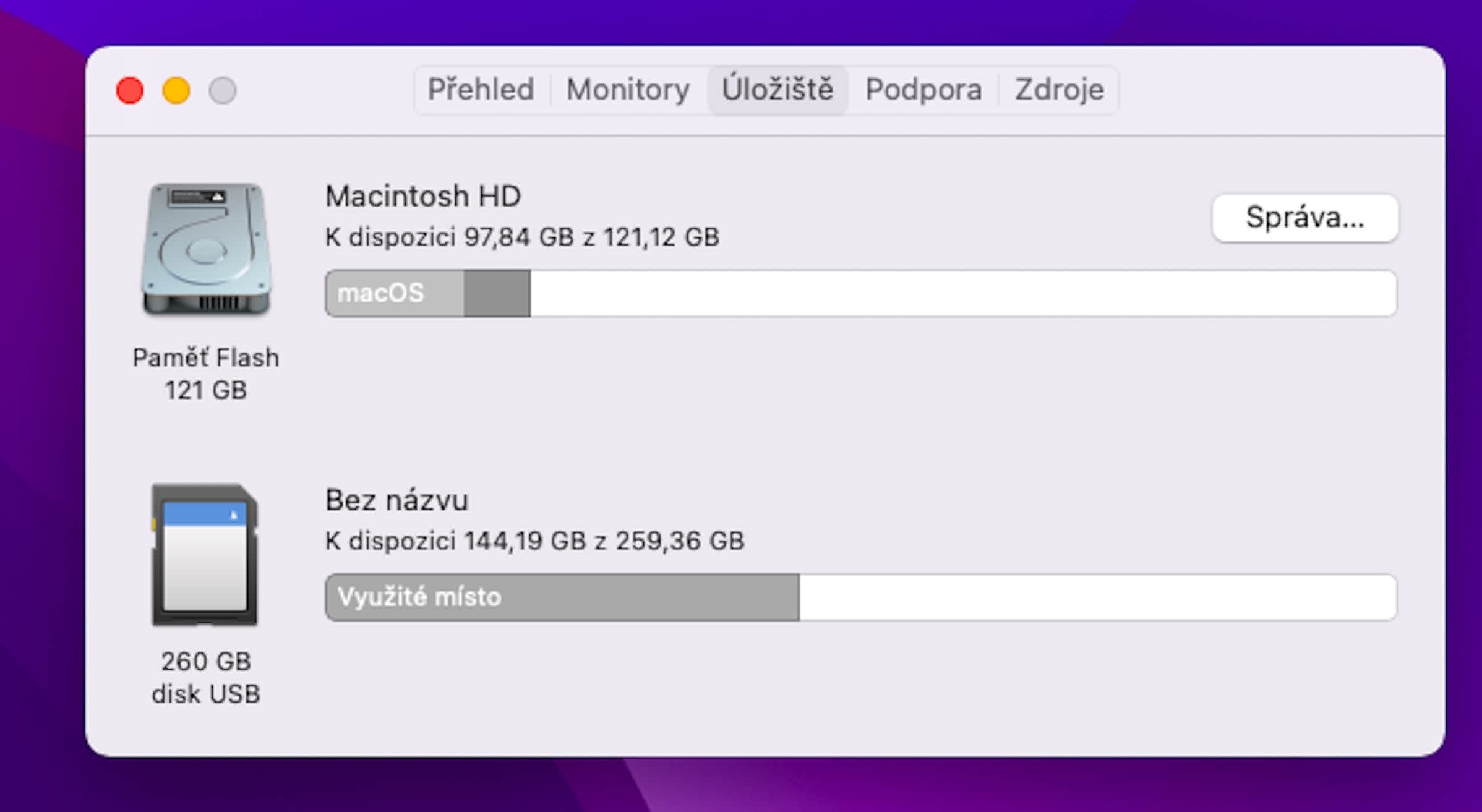Click the Paměť Flash 121 GB label
This screenshot has height=812, width=1482.
click(x=206, y=374)
